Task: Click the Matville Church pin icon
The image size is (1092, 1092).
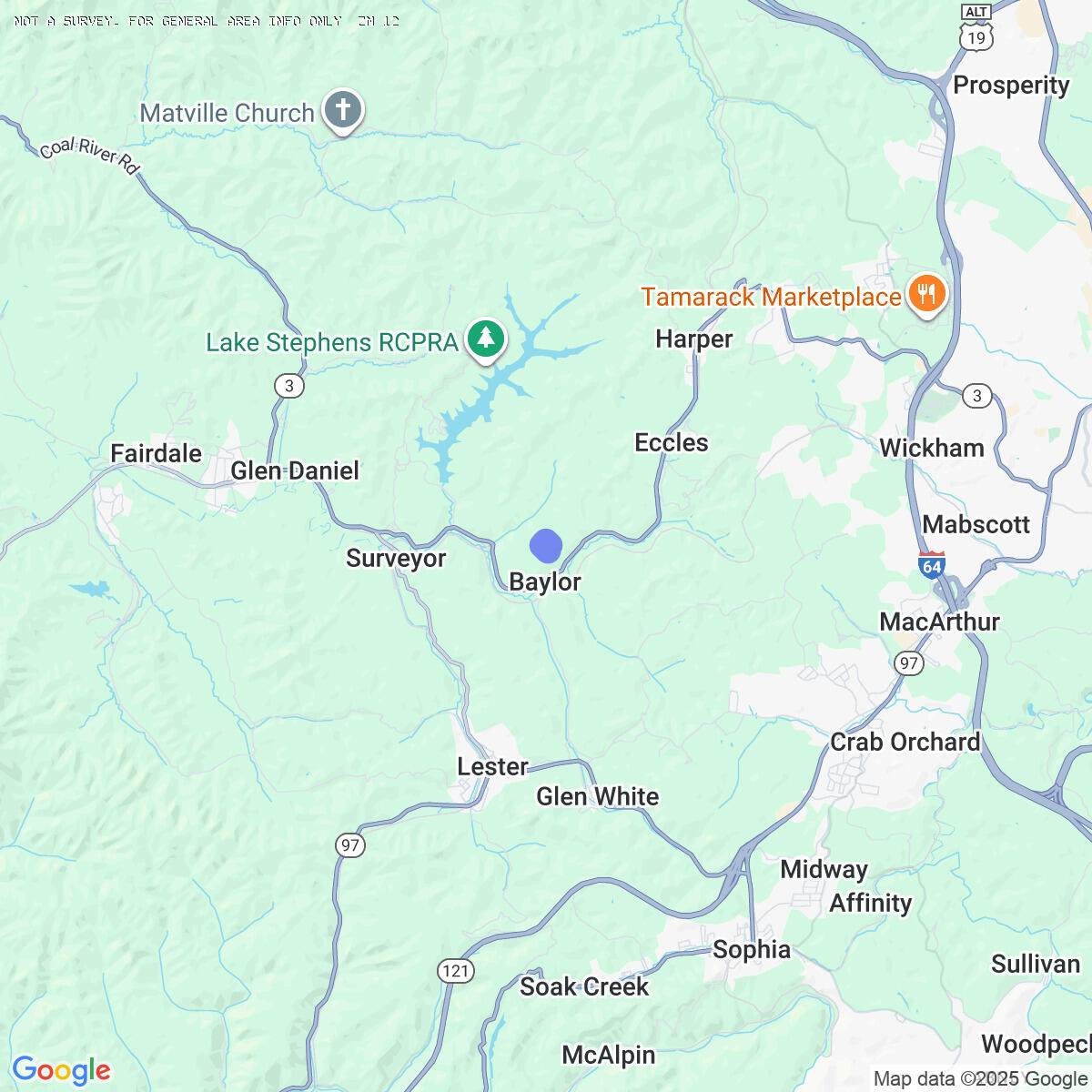Action: pos(343,112)
